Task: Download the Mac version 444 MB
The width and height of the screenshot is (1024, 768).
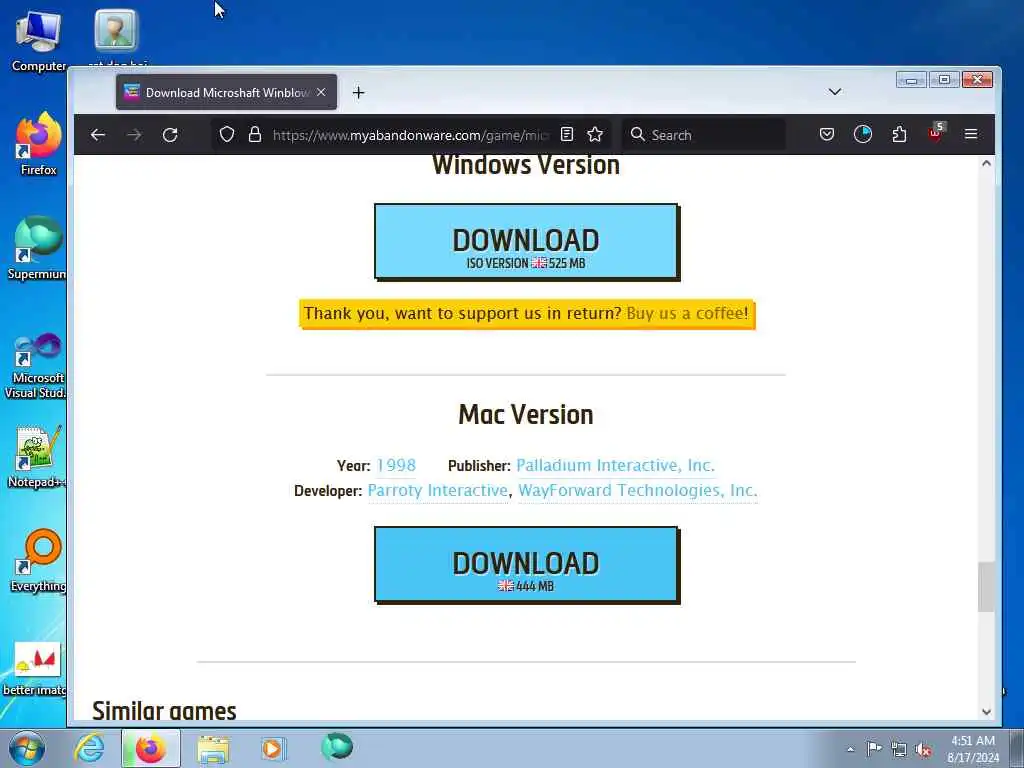Action: coord(526,565)
